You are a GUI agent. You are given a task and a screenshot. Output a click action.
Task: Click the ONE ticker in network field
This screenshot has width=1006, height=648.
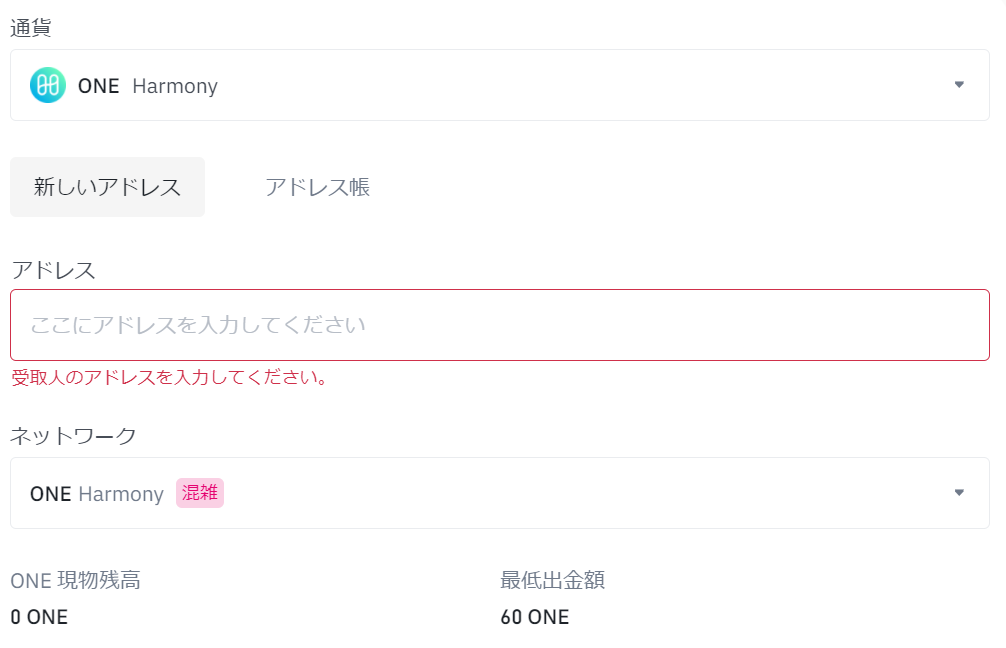[51, 494]
